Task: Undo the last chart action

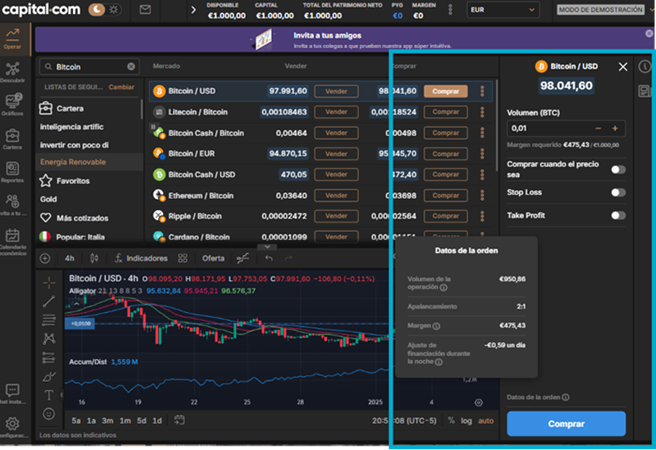Action: click(269, 258)
